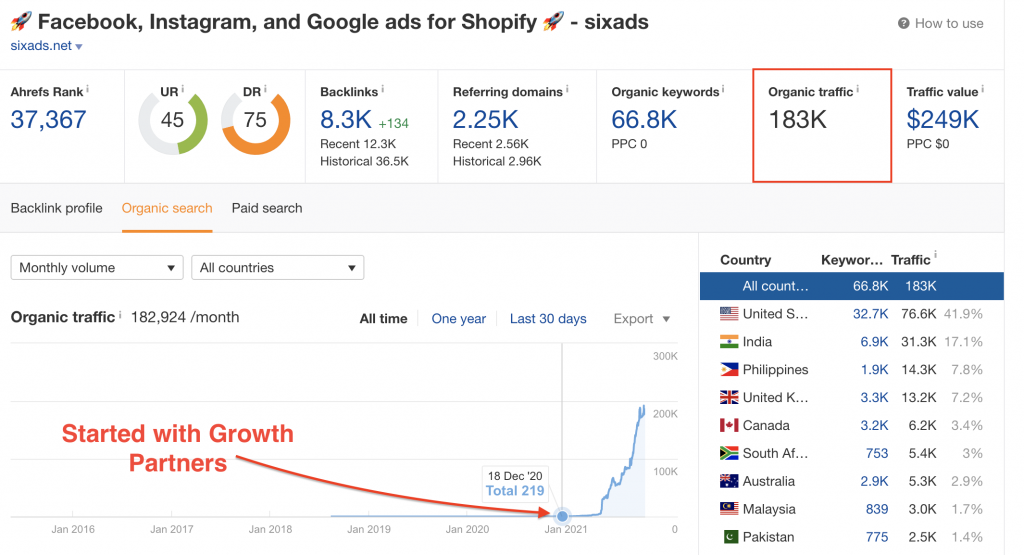Switch to the Paid search tab
Screen dimensions: 1024x555
click(267, 208)
